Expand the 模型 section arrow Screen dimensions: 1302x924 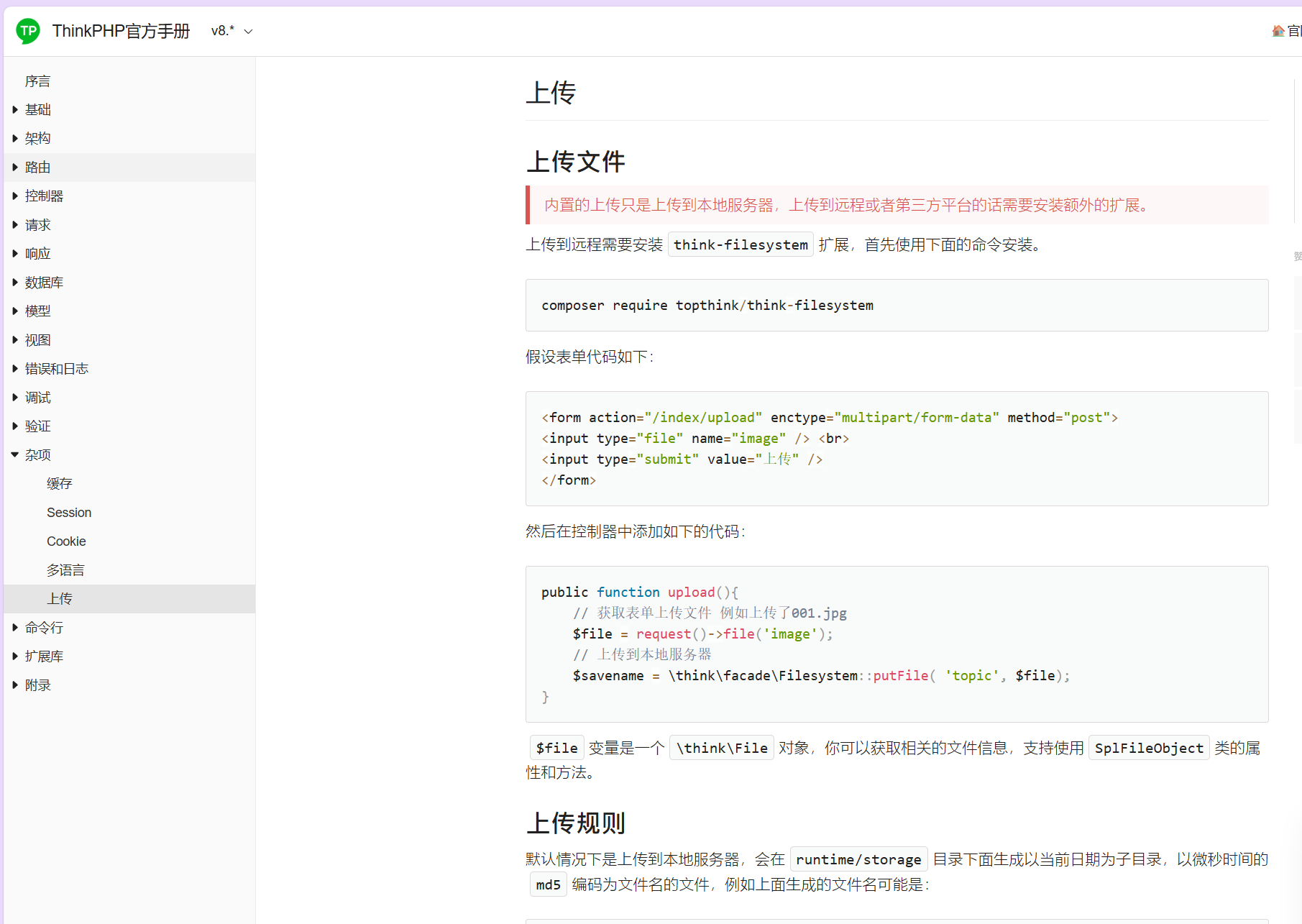15,311
